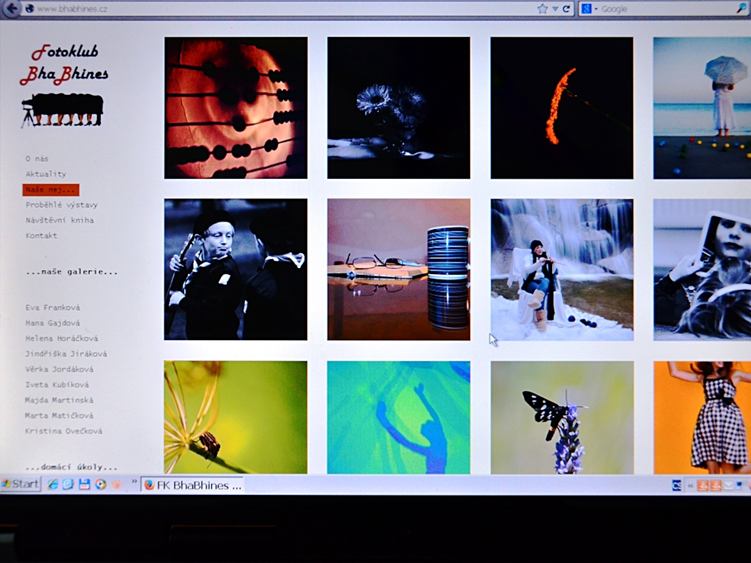The width and height of the screenshot is (751, 563).
Task: Open the 'Návštěvní kniha' guestbook
Action: tap(60, 220)
